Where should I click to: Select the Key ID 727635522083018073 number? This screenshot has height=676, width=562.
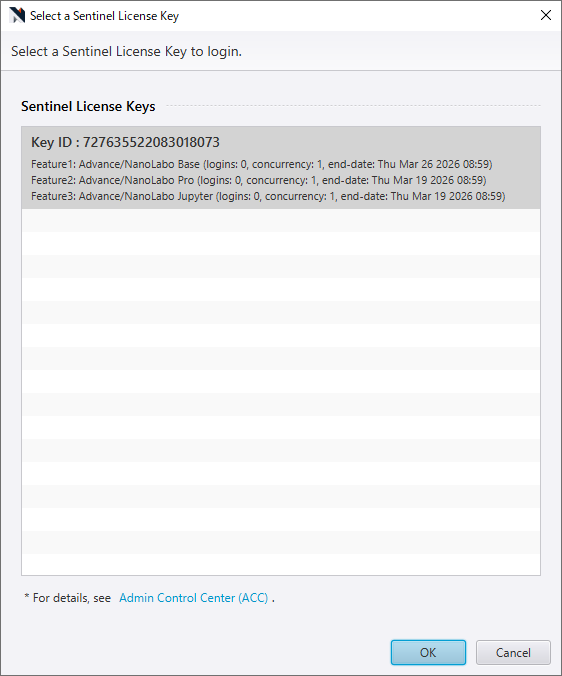click(x=151, y=142)
